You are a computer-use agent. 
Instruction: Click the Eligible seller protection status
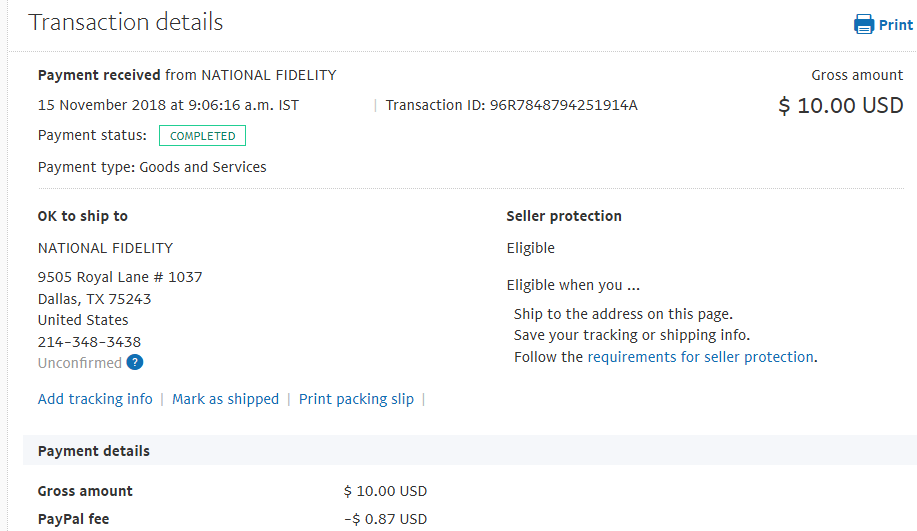pyautogui.click(x=530, y=248)
